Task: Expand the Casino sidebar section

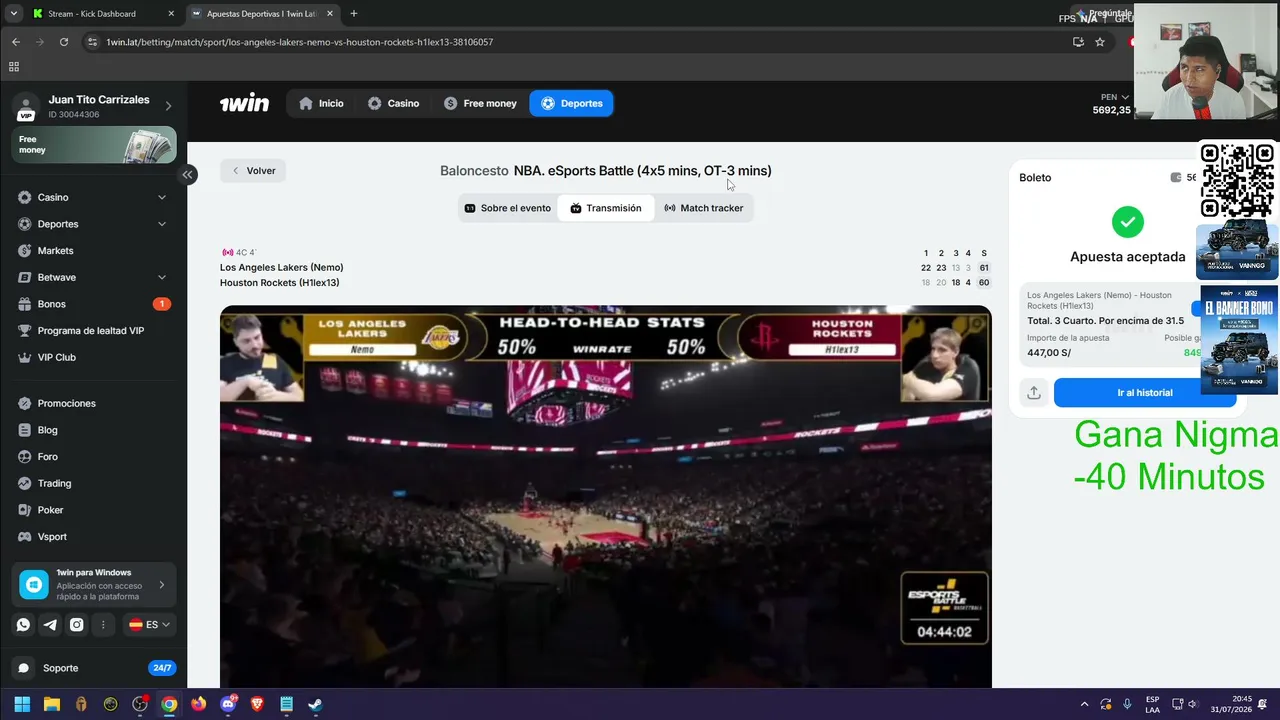Action: 162,198
